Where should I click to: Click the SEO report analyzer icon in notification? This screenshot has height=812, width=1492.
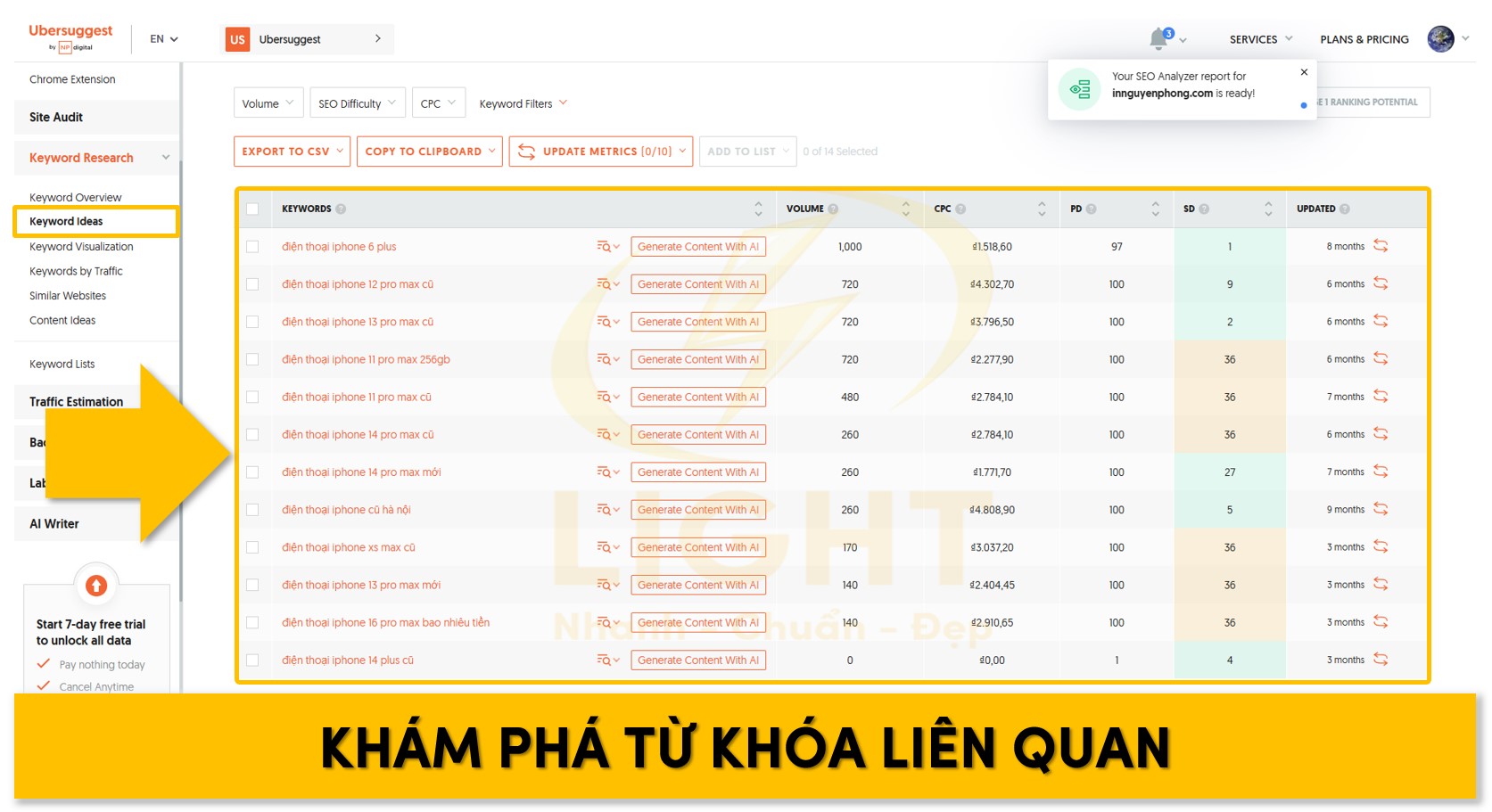tap(1080, 89)
